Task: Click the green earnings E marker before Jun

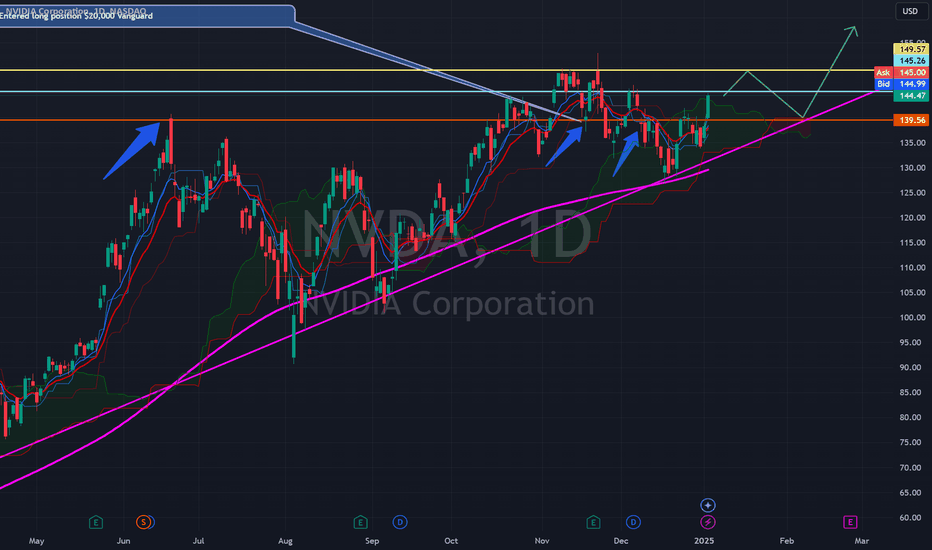Action: [x=96, y=523]
